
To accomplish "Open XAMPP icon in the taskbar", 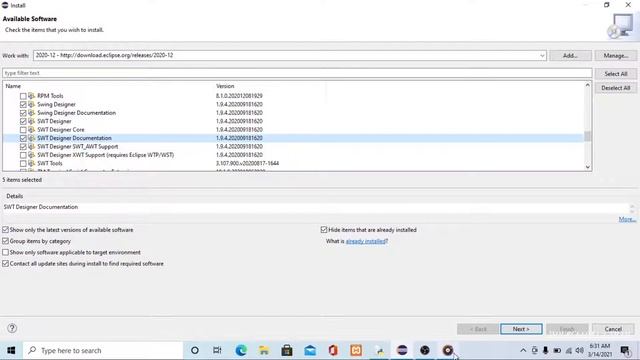I will click(x=356, y=350).
